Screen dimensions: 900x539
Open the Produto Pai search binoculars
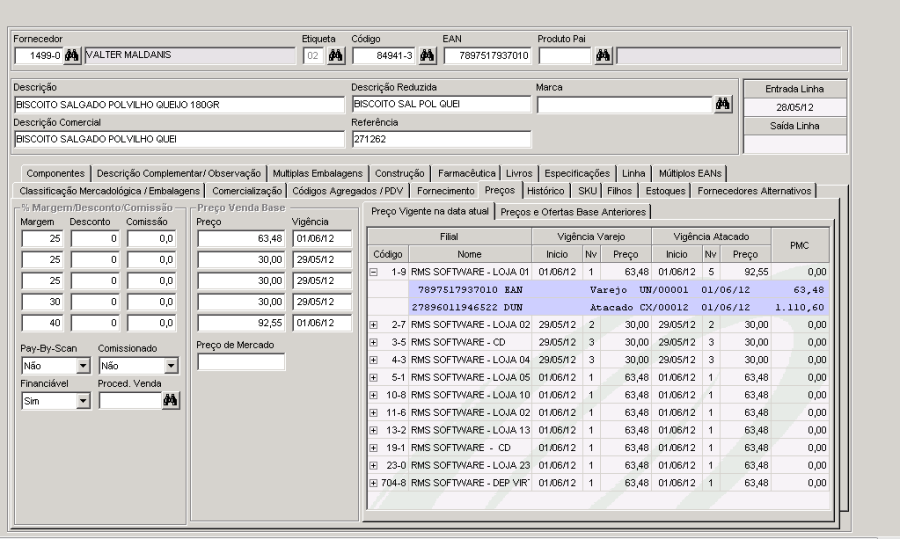pos(603,55)
